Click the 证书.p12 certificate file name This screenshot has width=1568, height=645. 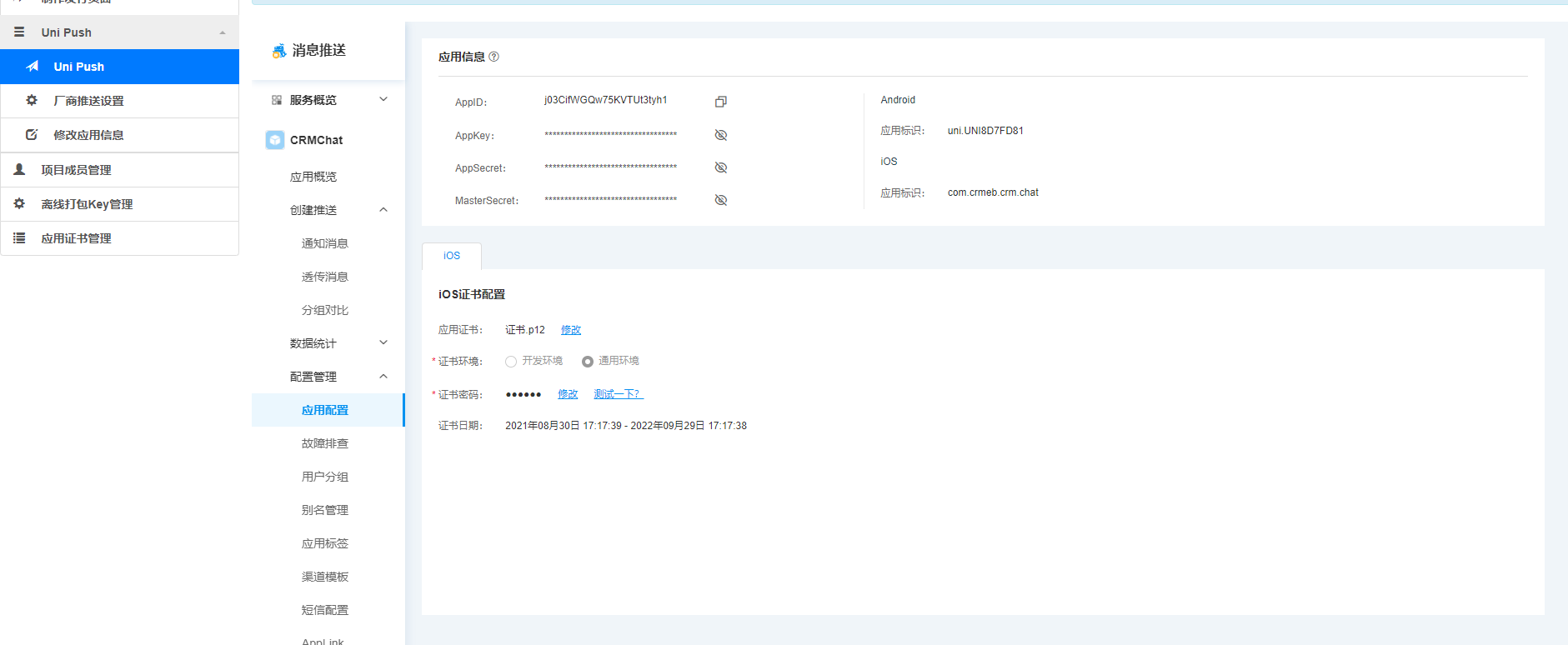525,330
